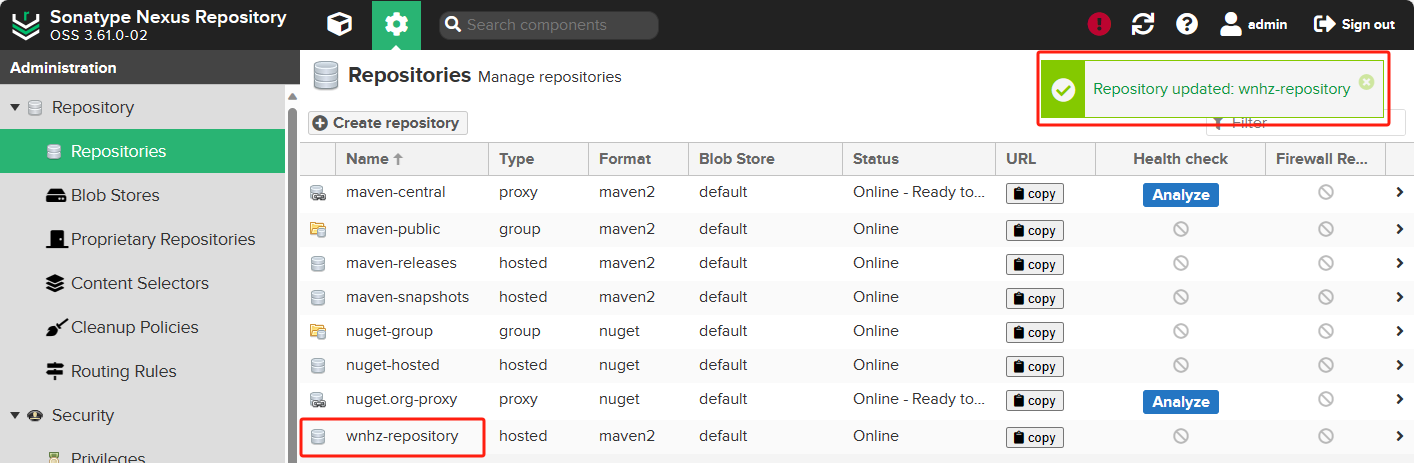Image resolution: width=1414 pixels, height=463 pixels.
Task: Sort by the Blob Store column header
Action: click(x=765, y=159)
